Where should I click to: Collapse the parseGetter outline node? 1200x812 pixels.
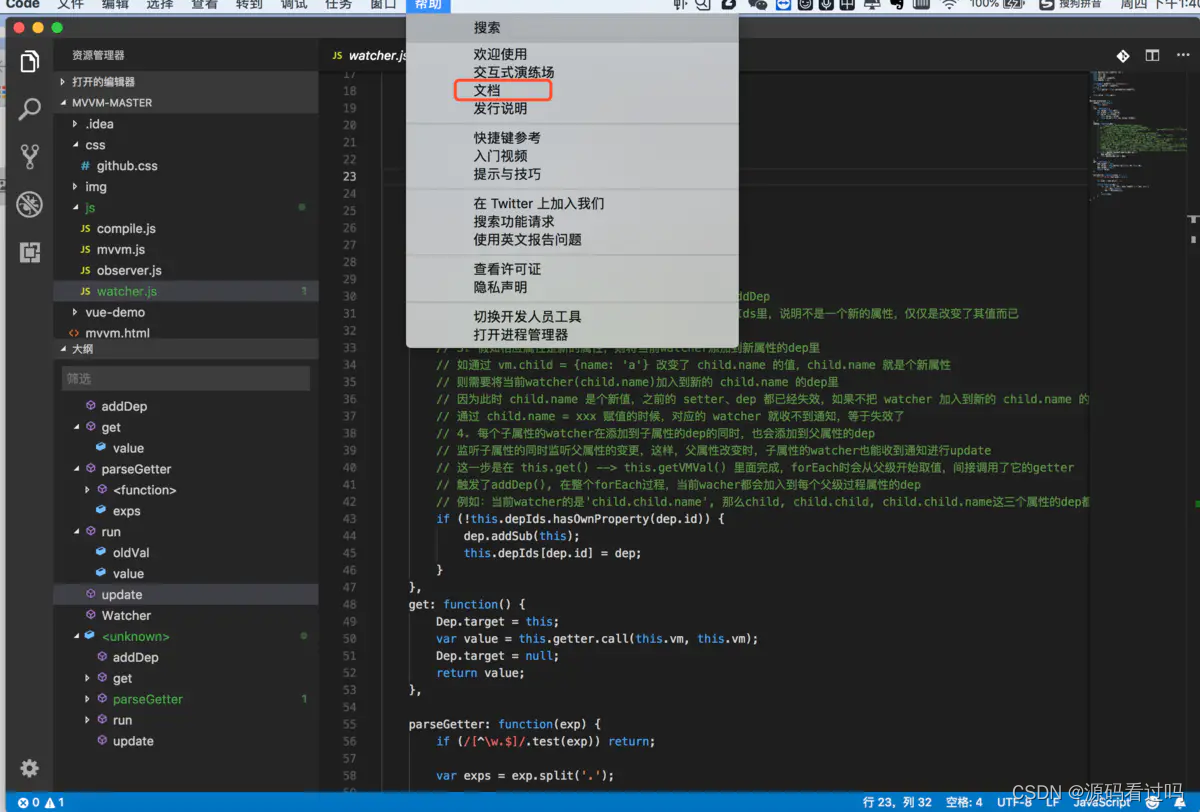[77, 469]
